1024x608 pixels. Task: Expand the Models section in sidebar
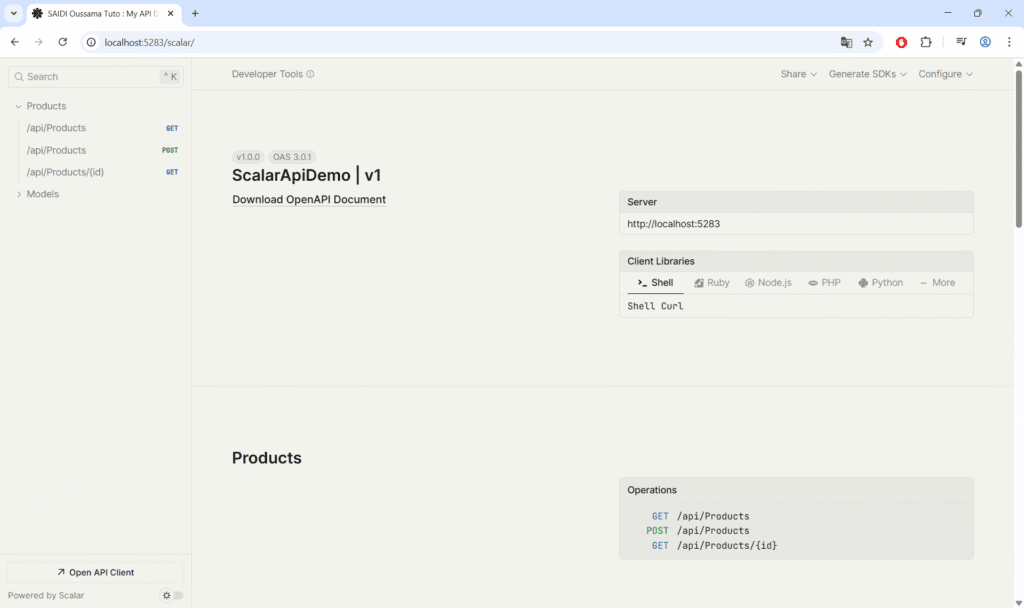click(x=19, y=194)
